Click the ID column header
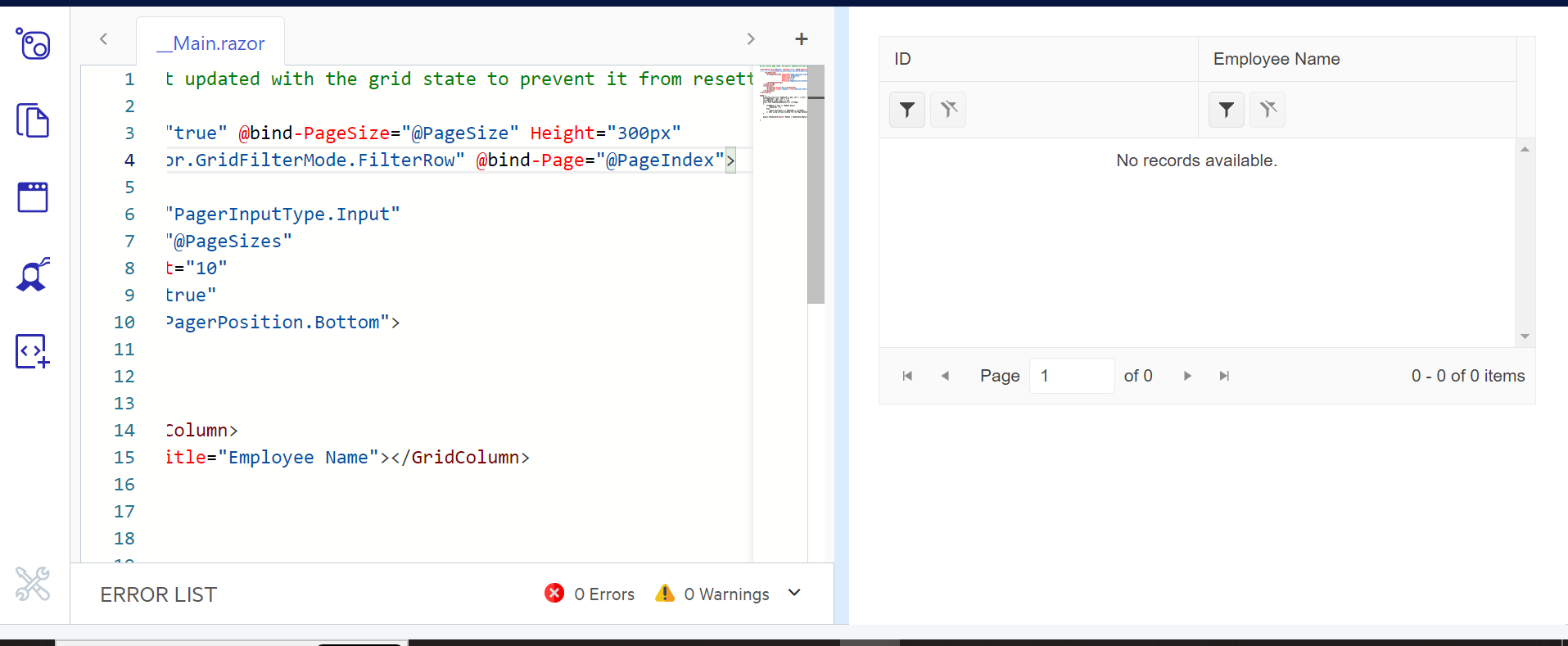The height and width of the screenshot is (646, 1568). pos(1037,59)
